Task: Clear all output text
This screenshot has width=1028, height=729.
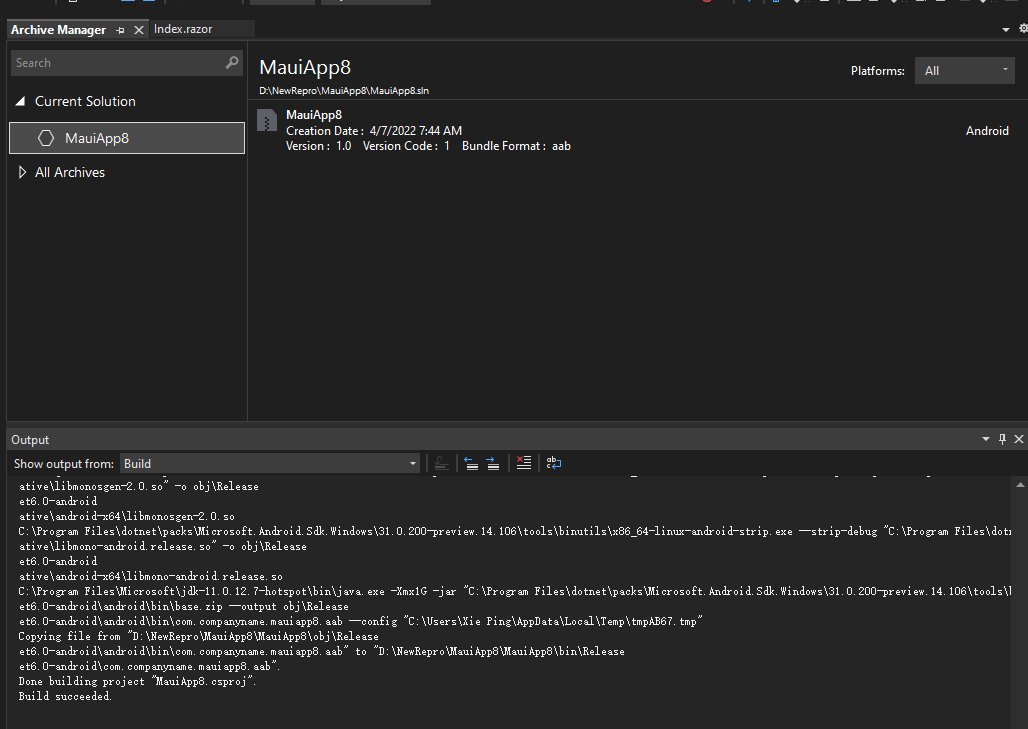Action: tap(524, 463)
